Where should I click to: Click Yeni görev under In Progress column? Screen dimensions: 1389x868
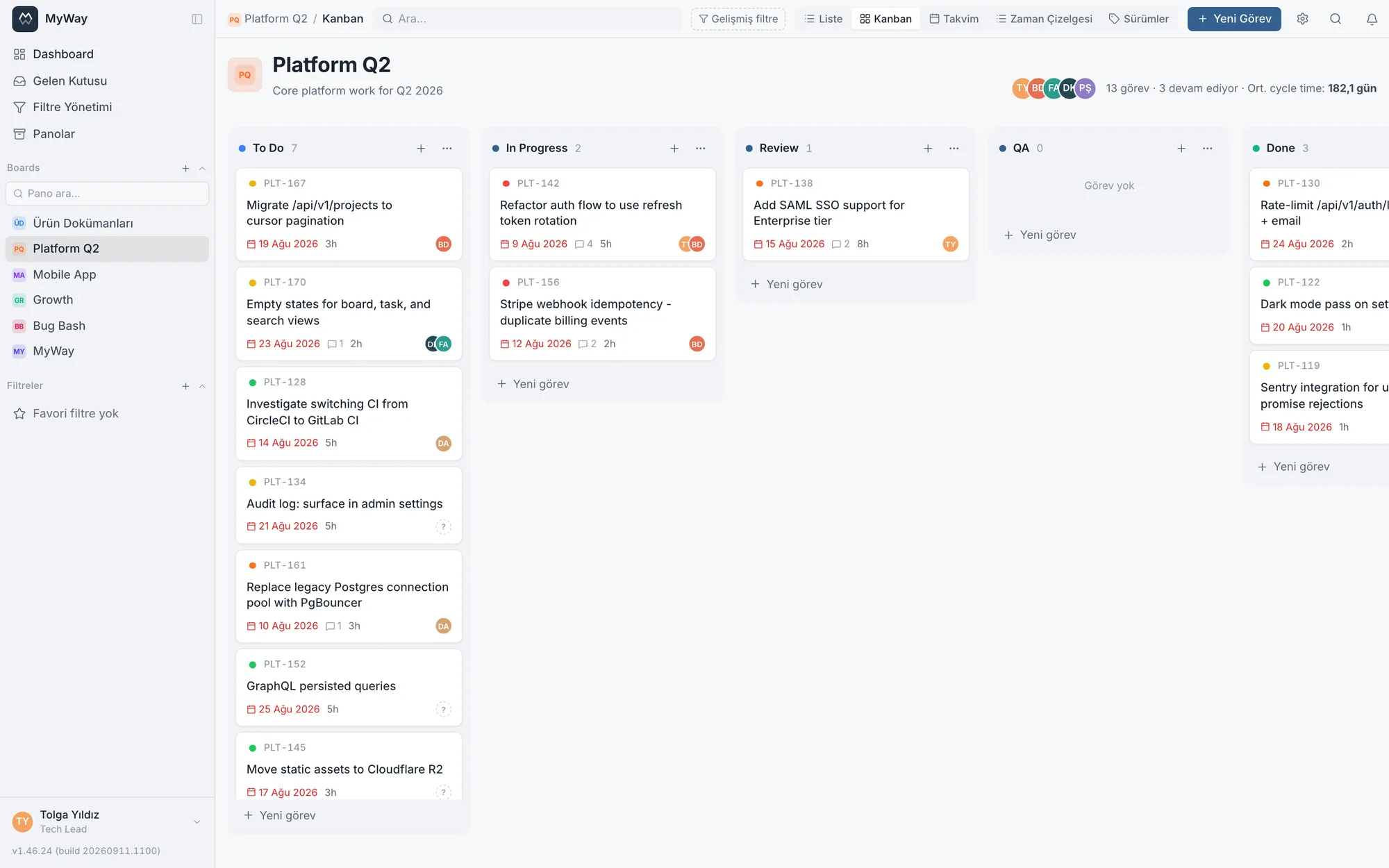coord(533,384)
